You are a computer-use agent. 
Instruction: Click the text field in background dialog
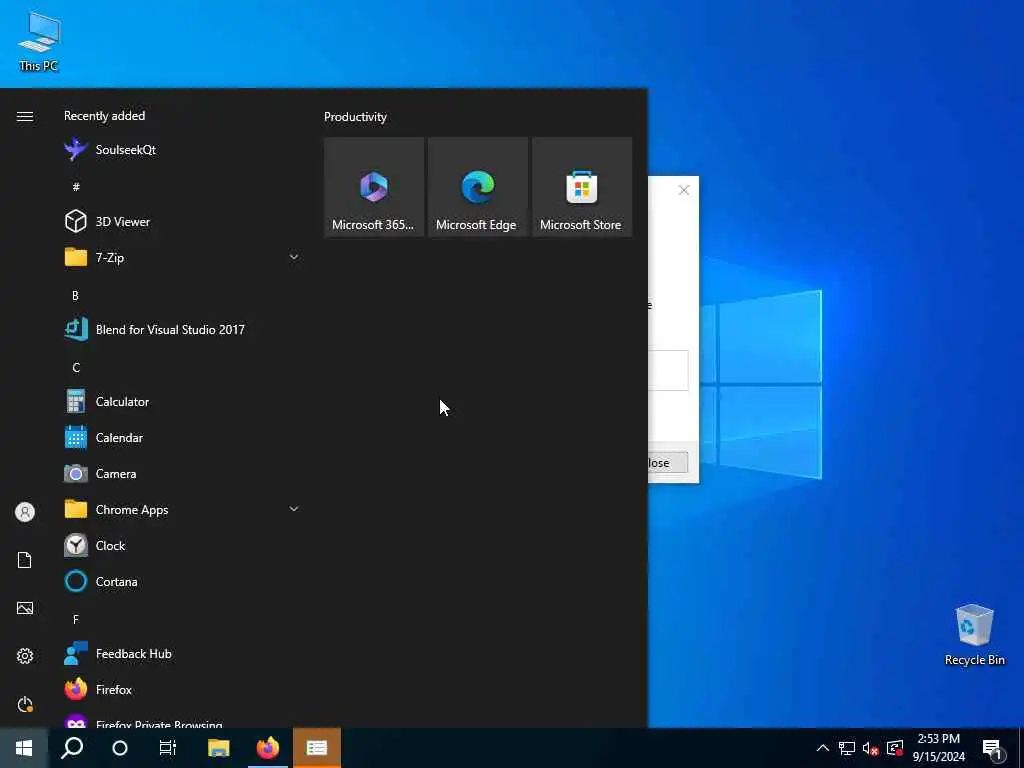pos(668,370)
